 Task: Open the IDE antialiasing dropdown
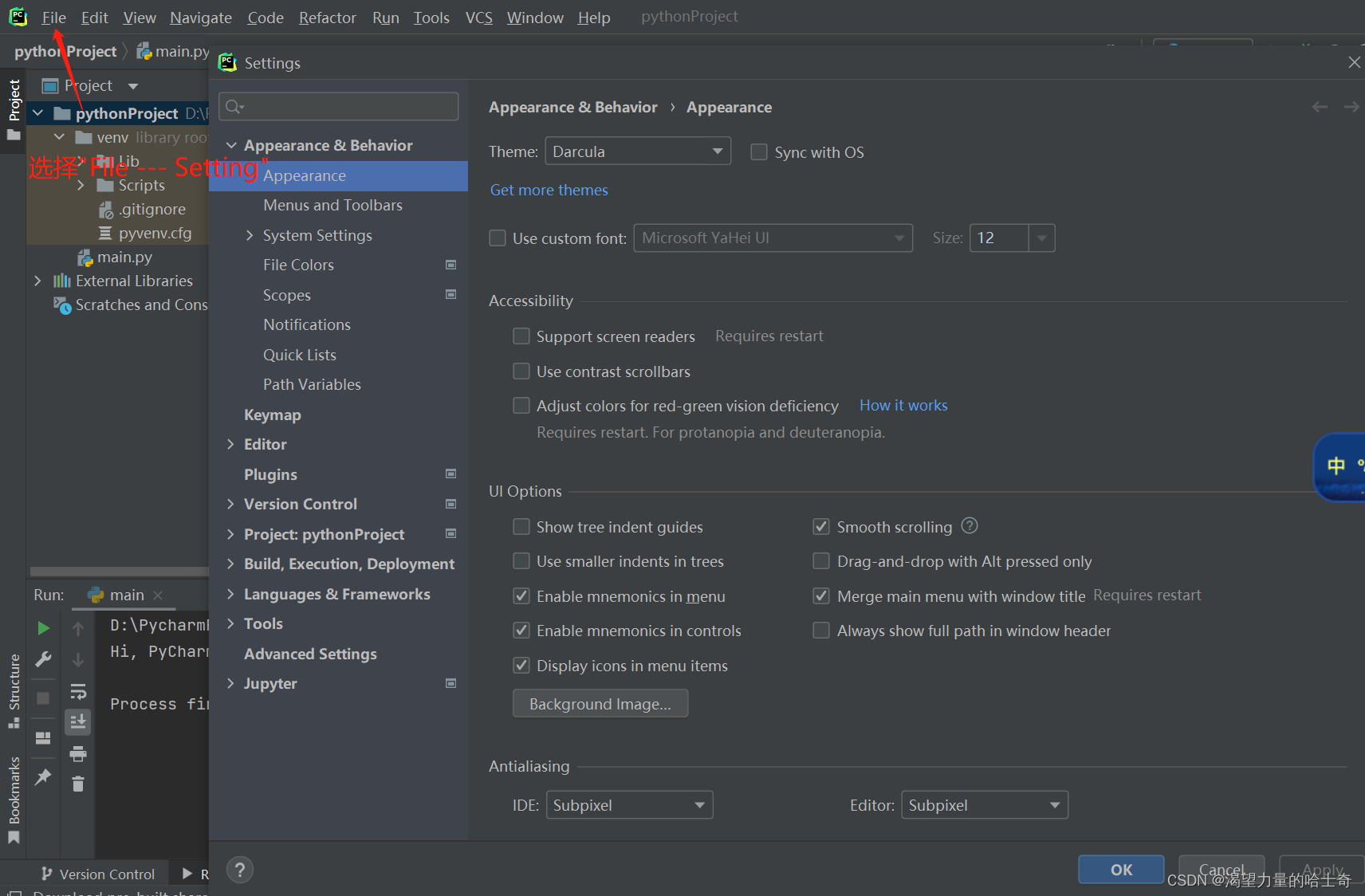(x=629, y=805)
